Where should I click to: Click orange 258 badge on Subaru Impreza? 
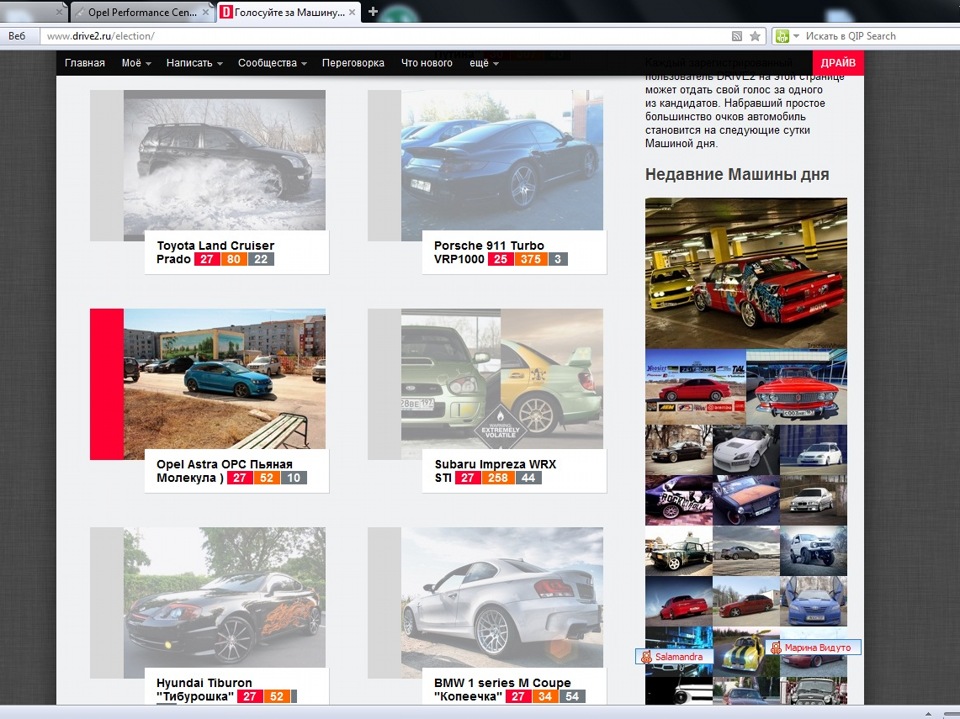click(498, 478)
